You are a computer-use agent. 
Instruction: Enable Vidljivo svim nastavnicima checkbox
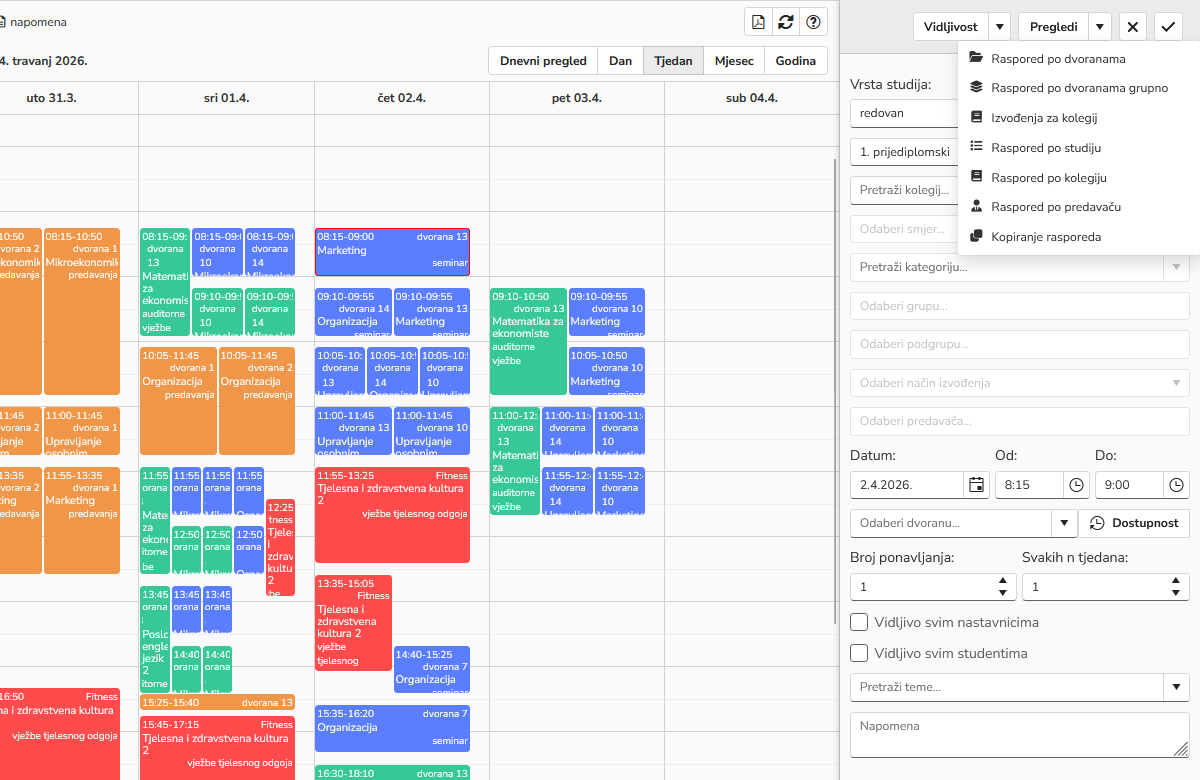tap(859, 622)
